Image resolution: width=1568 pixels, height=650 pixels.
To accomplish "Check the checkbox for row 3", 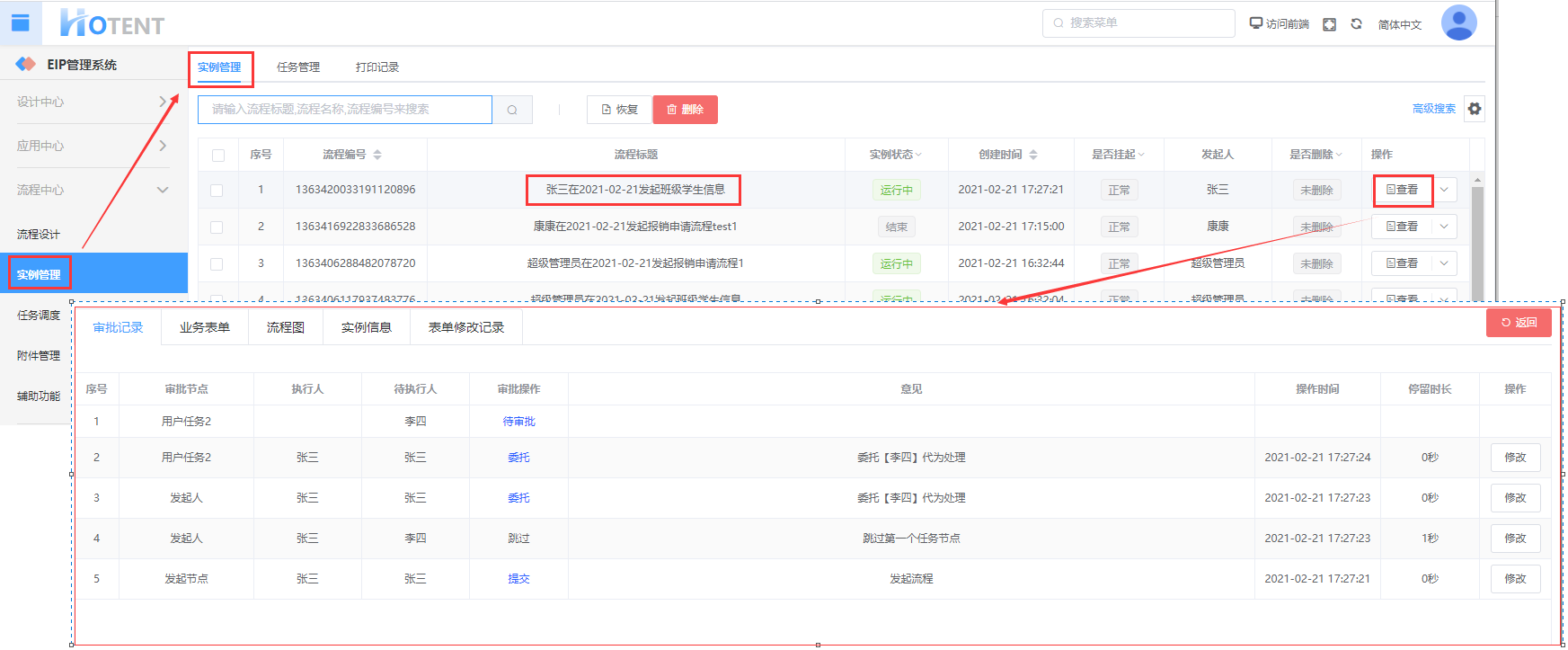I will point(217,264).
